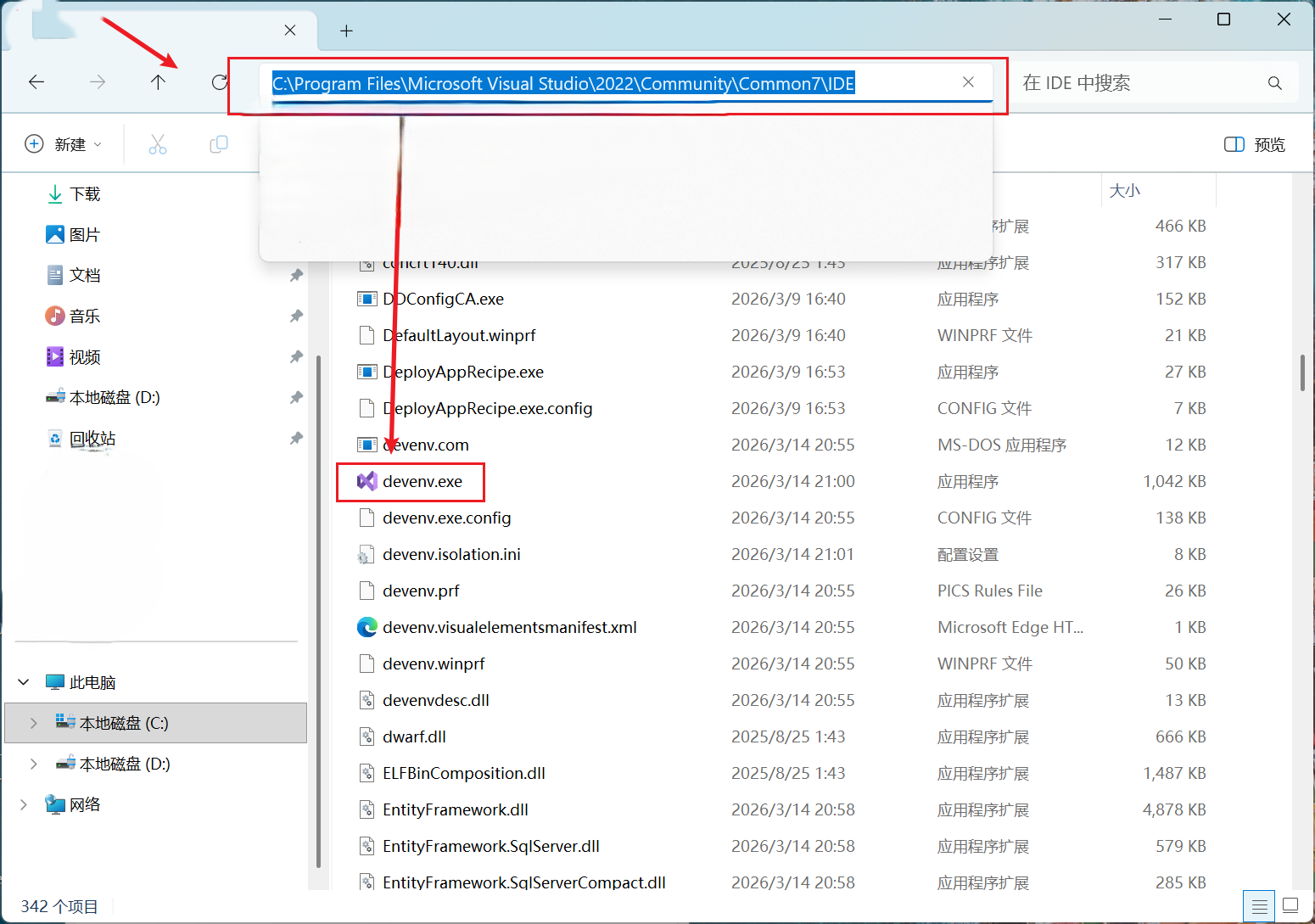This screenshot has height=924, width=1315.
Task: Switch to details view layout
Action: click(1260, 907)
